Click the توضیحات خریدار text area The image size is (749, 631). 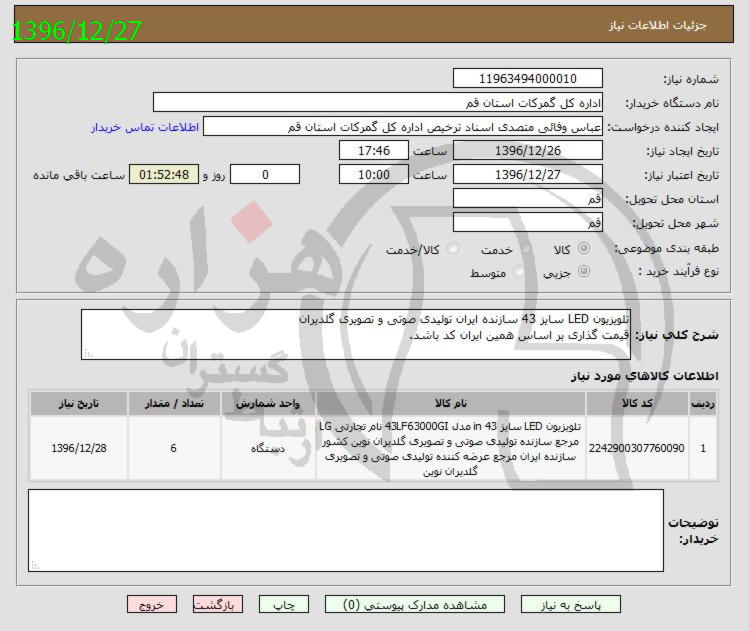click(346, 530)
